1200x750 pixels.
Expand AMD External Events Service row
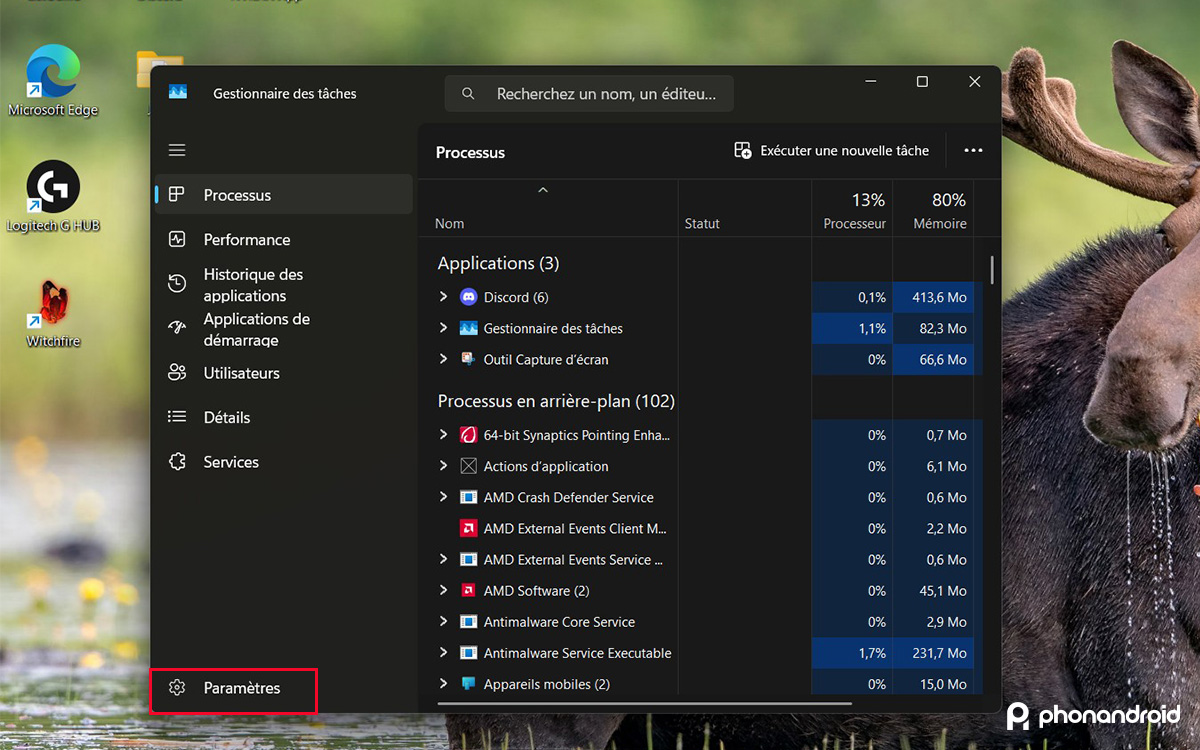click(443, 559)
